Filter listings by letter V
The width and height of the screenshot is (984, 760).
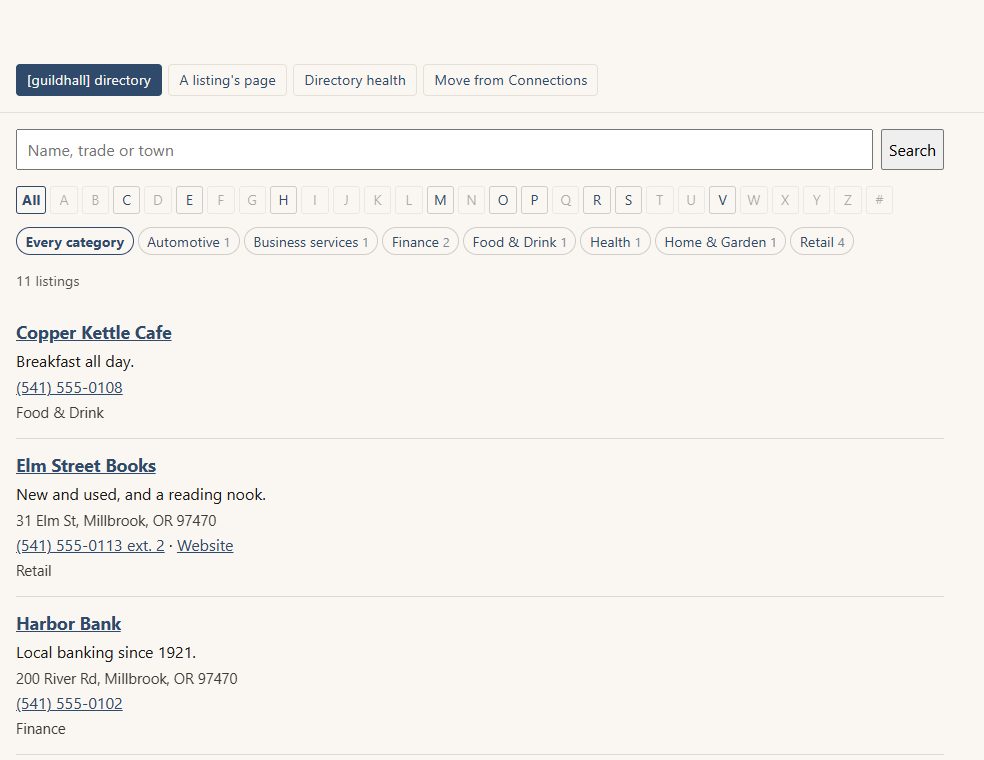pyautogui.click(x=722, y=200)
